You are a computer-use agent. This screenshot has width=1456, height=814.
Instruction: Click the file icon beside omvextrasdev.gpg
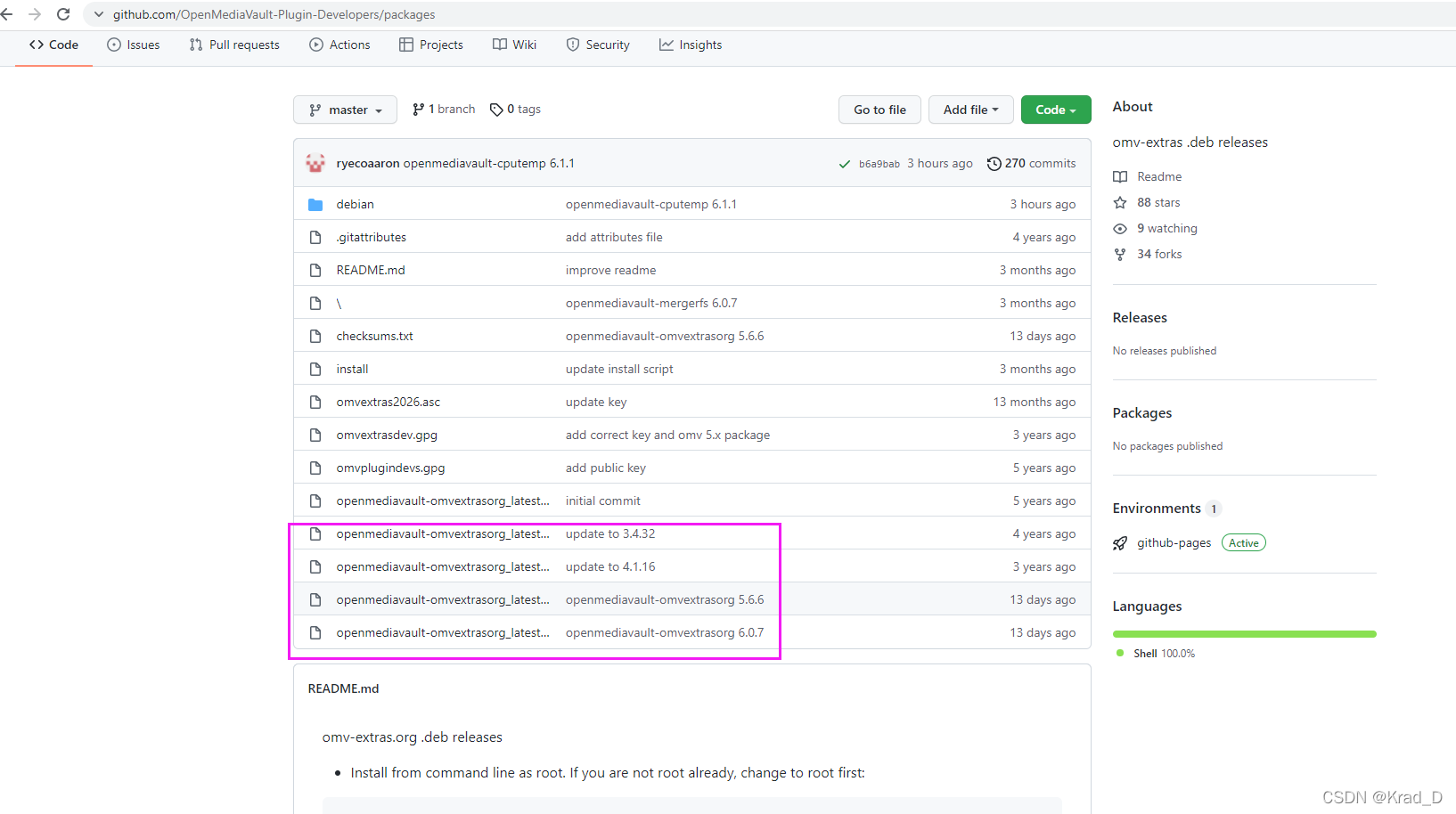coord(315,435)
